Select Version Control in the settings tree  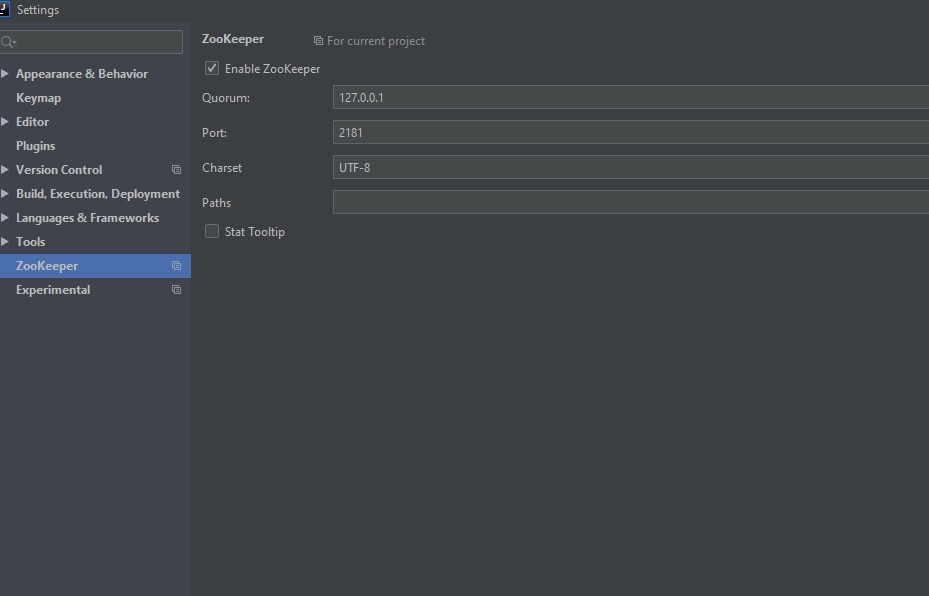[59, 169]
